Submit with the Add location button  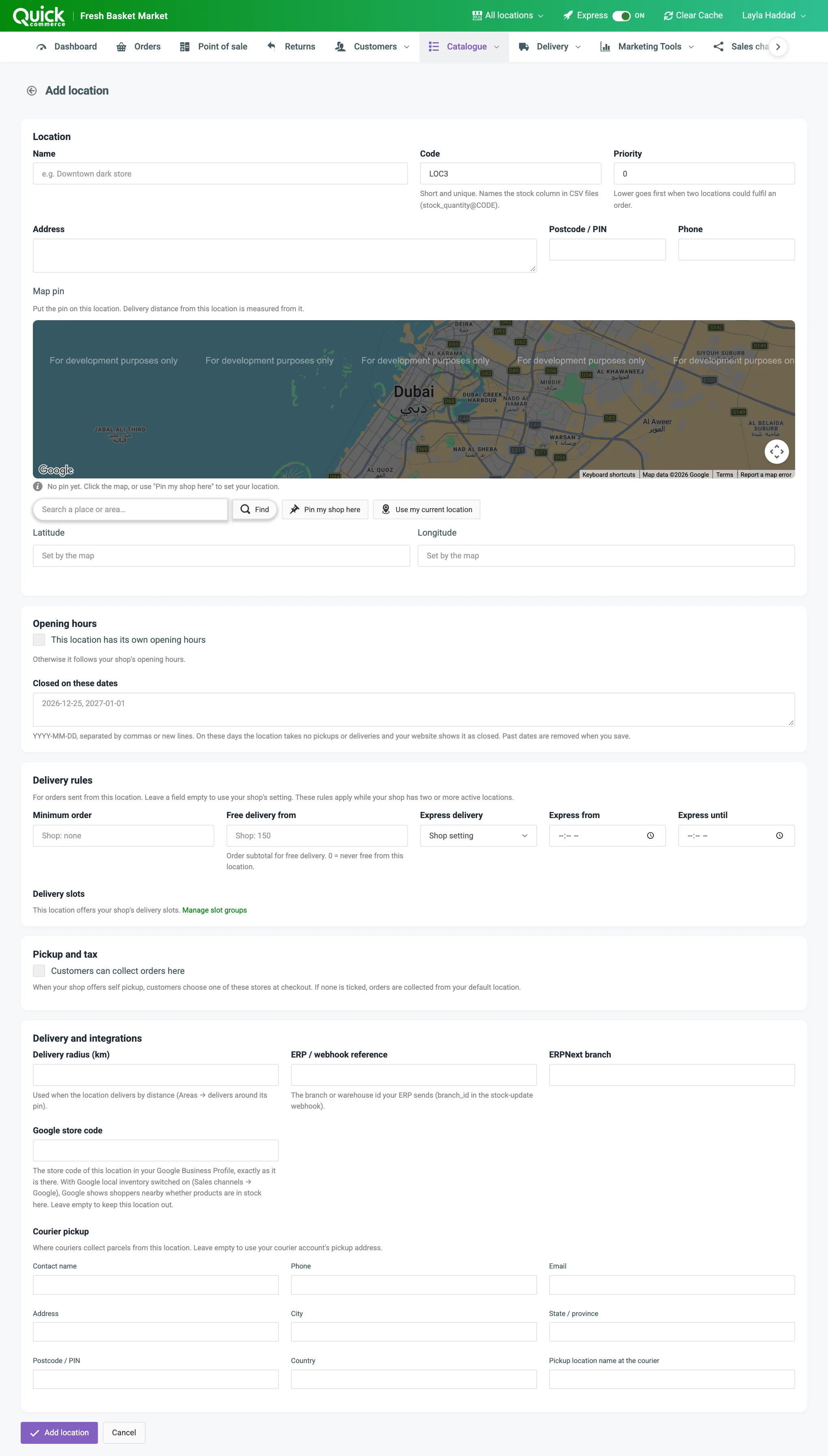point(59,1433)
